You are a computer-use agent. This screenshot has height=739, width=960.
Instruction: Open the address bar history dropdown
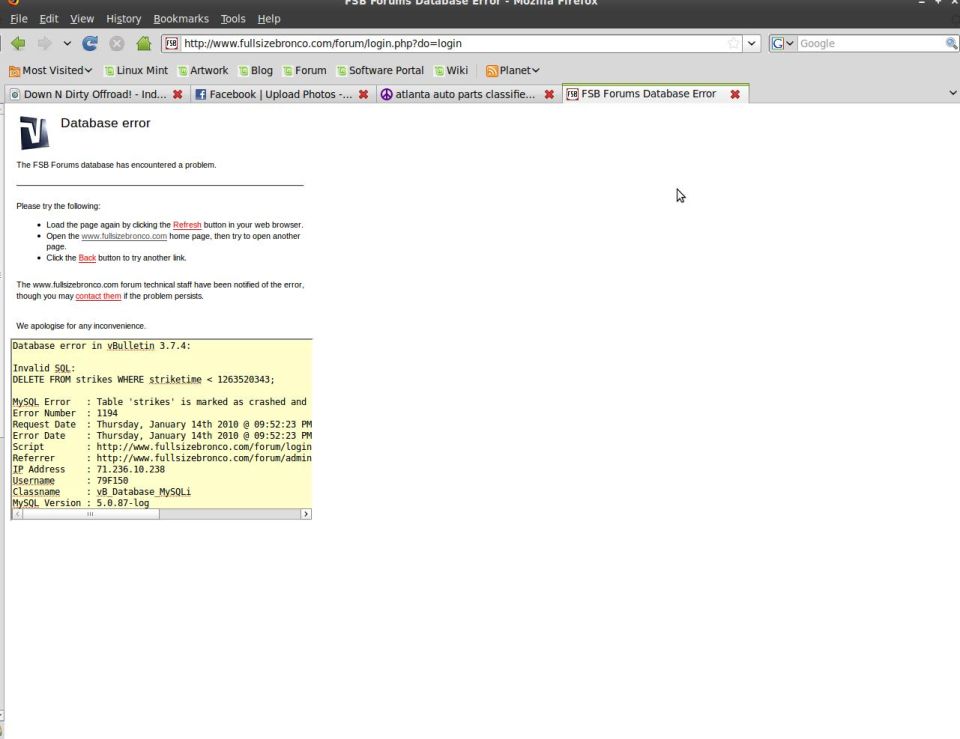tap(751, 43)
